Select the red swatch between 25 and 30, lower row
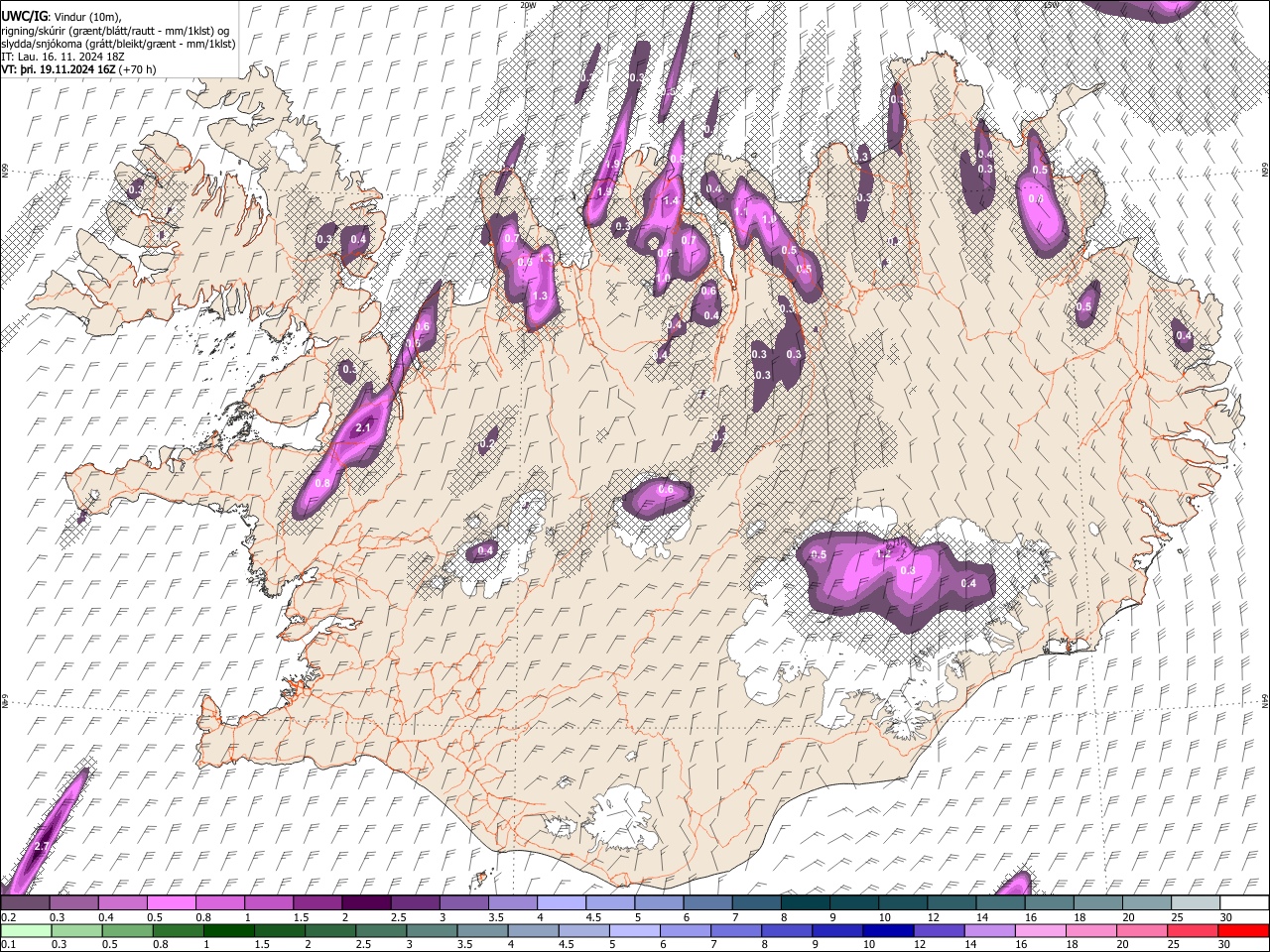This screenshot has height=952, width=1270. (x=1192, y=931)
